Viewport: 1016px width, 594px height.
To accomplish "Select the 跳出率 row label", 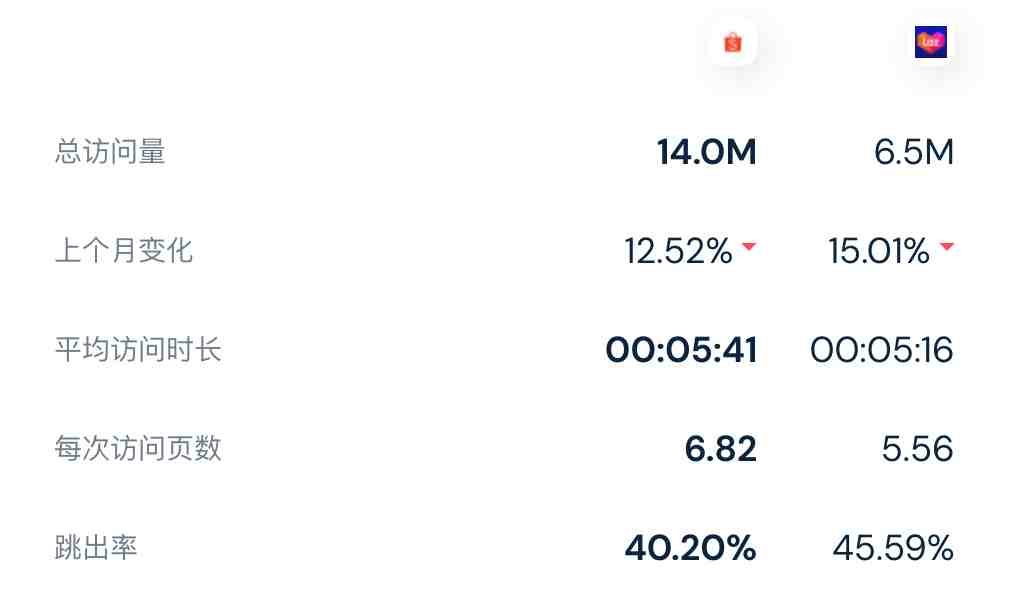I will [x=96, y=547].
